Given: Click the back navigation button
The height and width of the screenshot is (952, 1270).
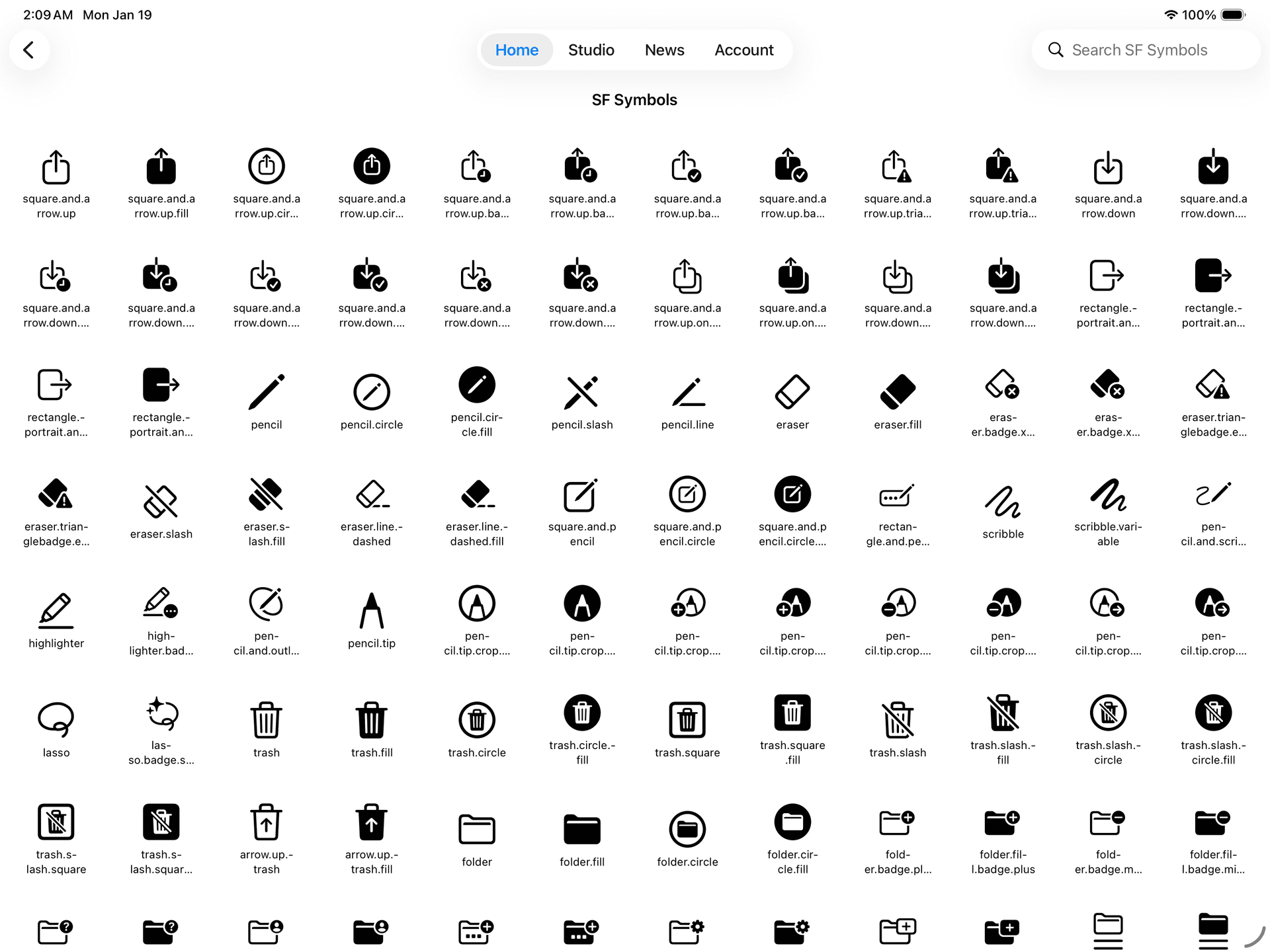Looking at the screenshot, I should 29,50.
